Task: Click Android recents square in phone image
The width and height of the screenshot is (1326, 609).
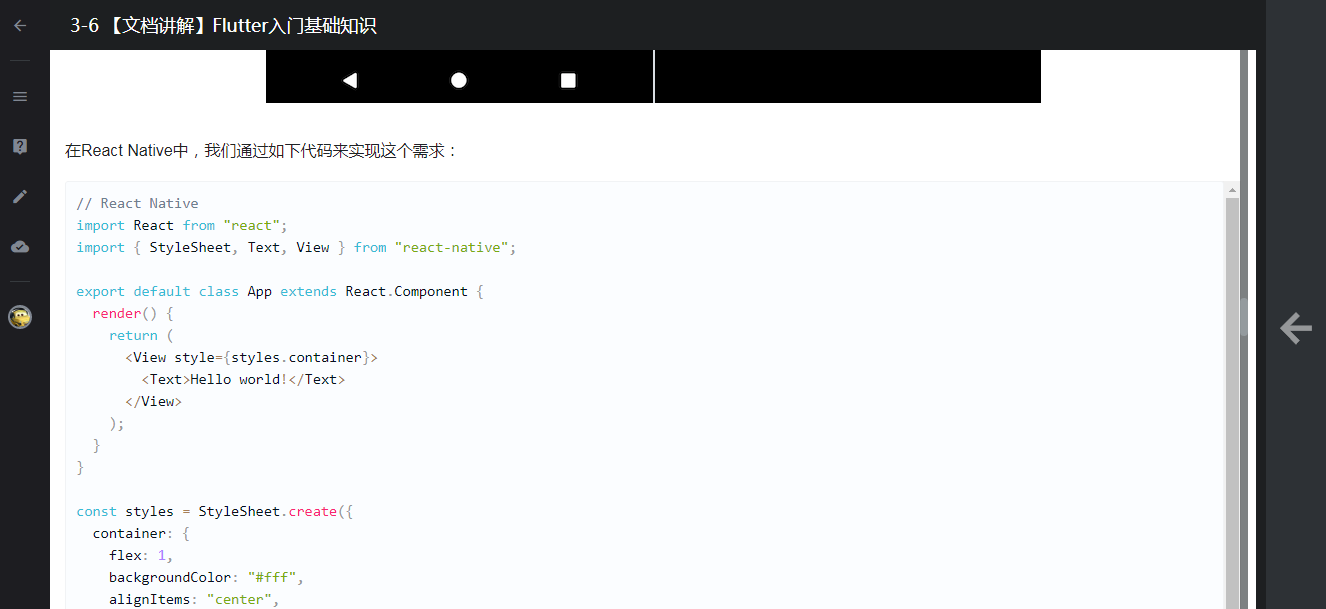Action: 568,80
